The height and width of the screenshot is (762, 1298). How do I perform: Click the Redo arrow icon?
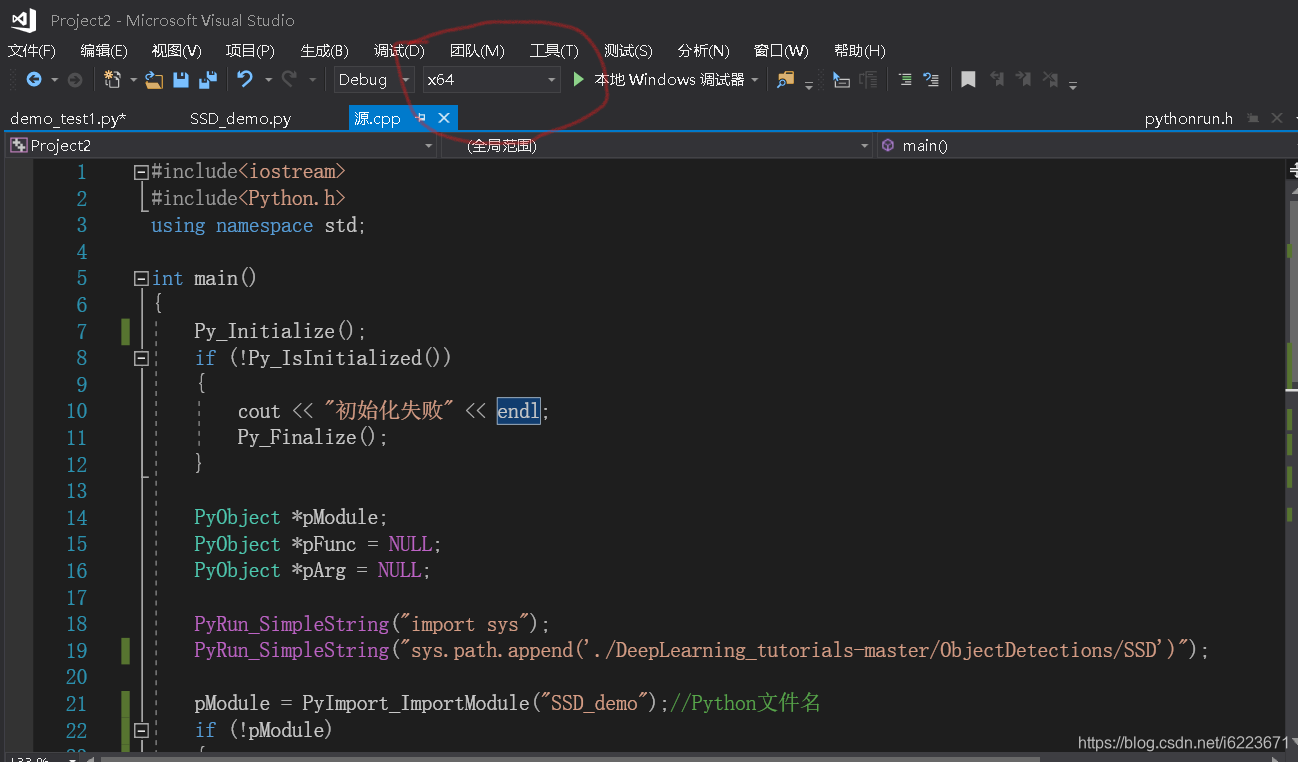tap(289, 79)
